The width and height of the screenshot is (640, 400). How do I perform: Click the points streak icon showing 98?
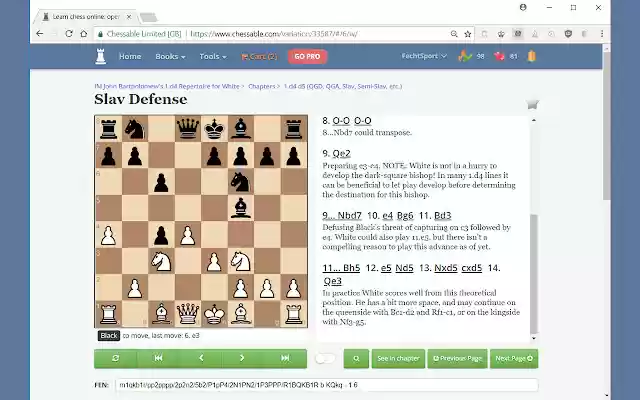(465, 56)
